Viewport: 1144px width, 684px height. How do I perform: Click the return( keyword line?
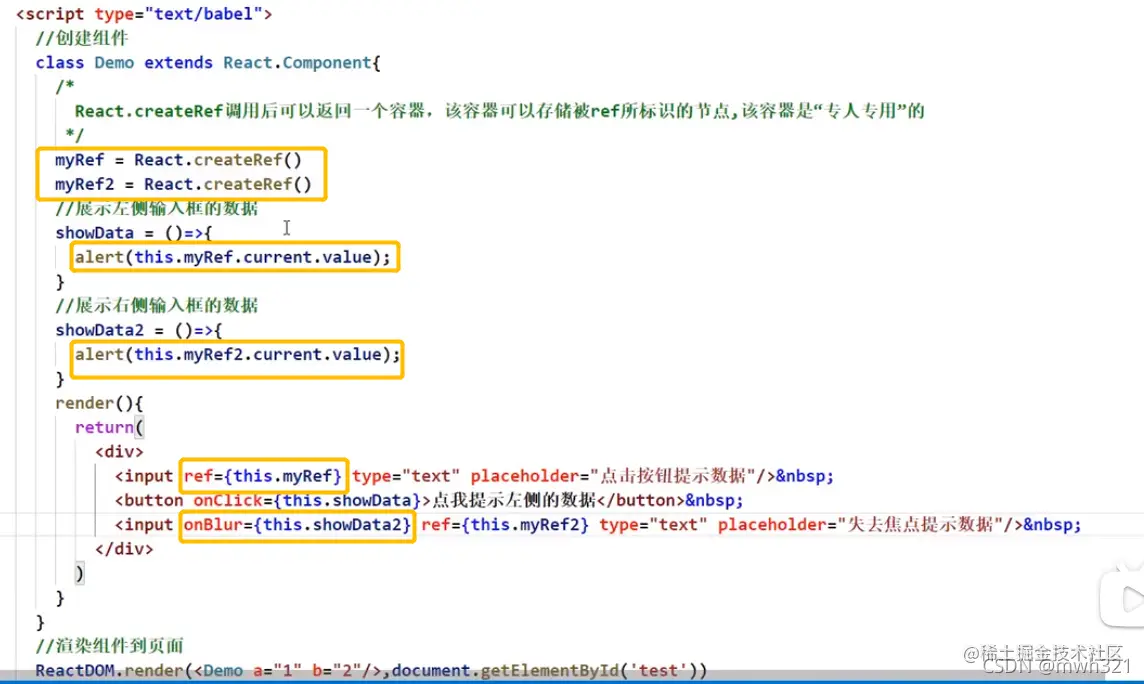[109, 427]
